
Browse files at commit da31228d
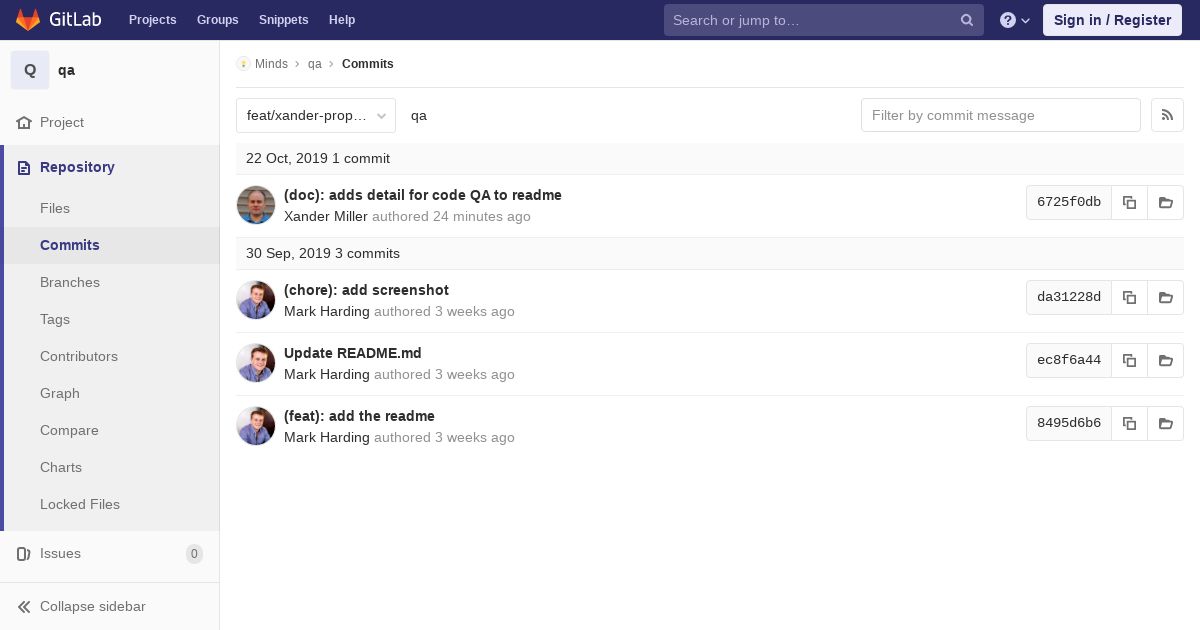[x=1165, y=297]
